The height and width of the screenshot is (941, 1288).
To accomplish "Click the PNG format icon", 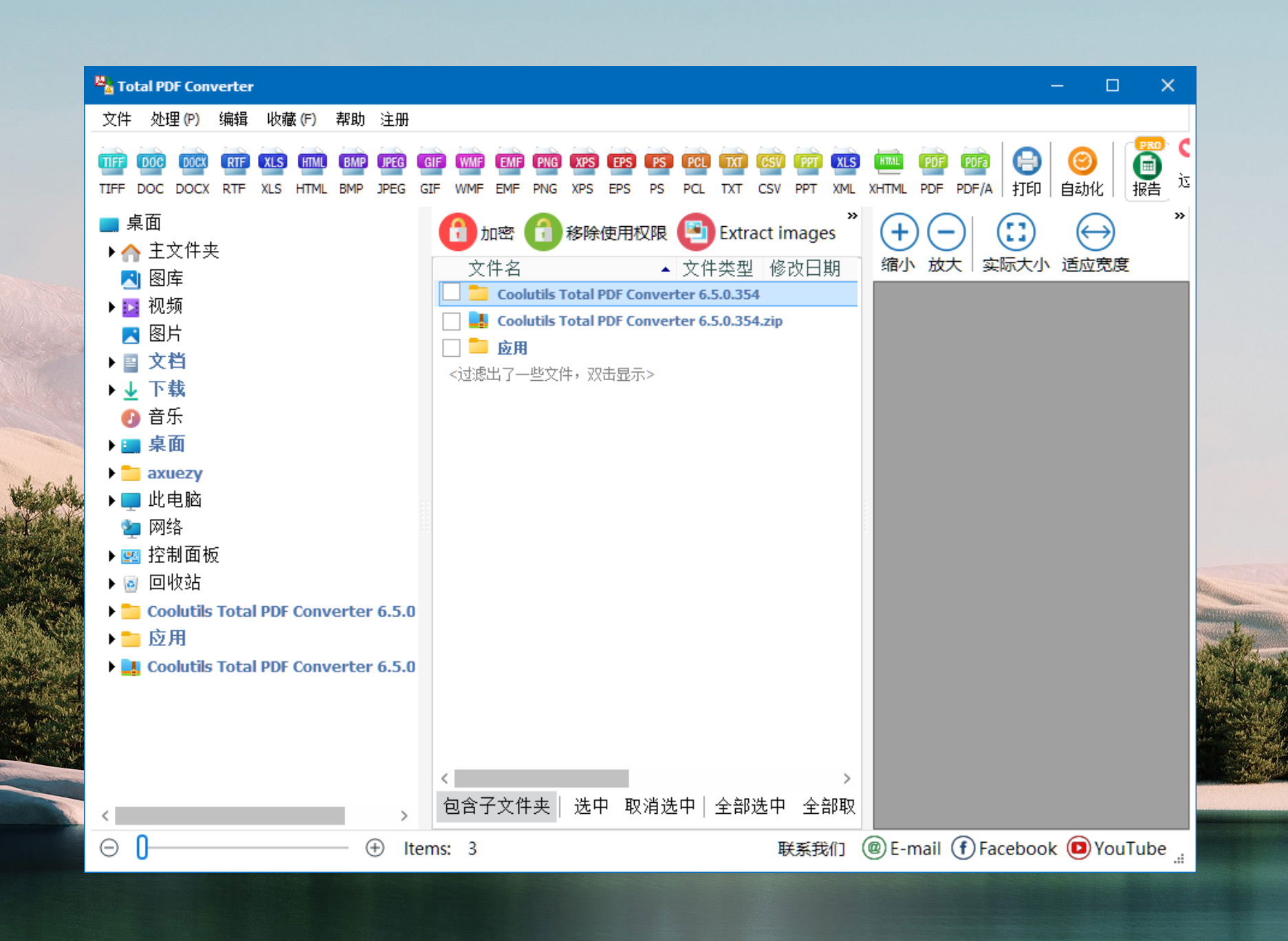I will point(546,170).
